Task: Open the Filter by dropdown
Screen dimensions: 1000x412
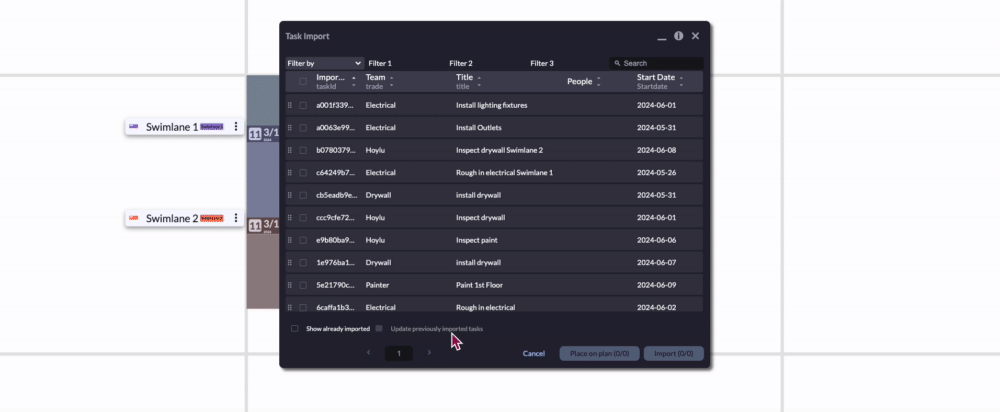Action: click(325, 63)
